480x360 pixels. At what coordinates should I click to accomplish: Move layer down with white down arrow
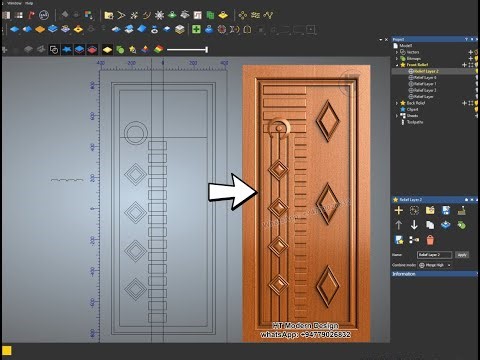pos(414,225)
